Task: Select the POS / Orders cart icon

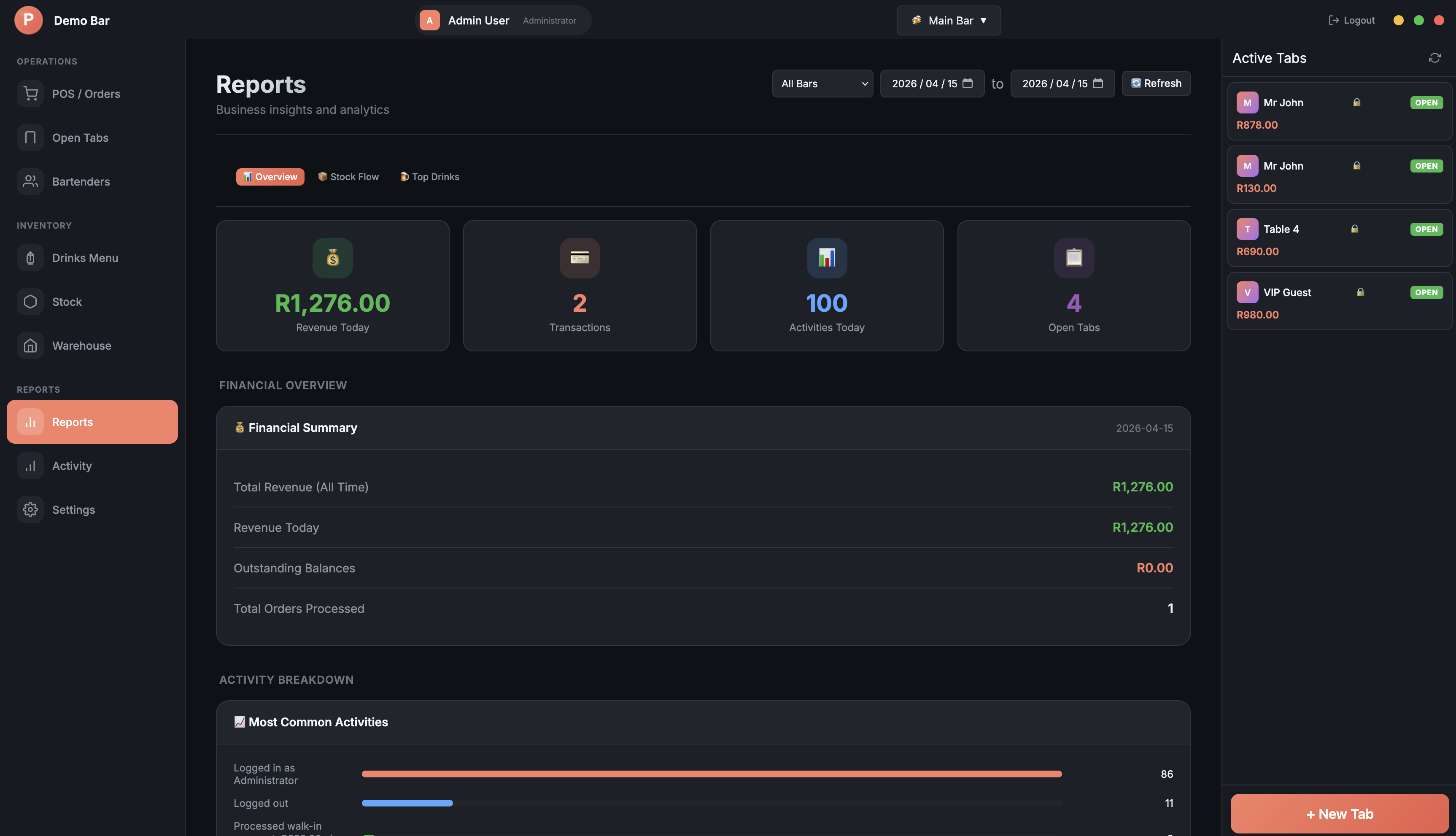Action: click(30, 94)
